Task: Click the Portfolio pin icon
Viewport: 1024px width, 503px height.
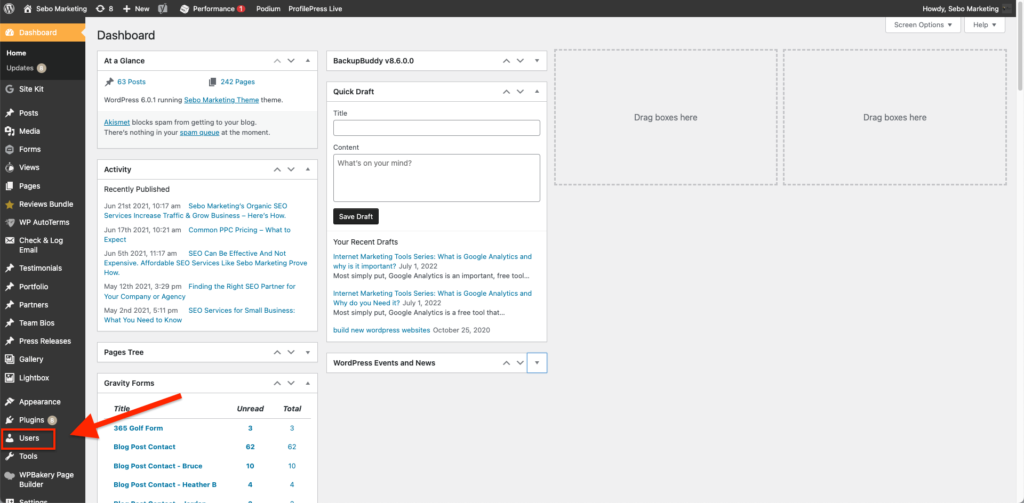Action: click(9, 287)
